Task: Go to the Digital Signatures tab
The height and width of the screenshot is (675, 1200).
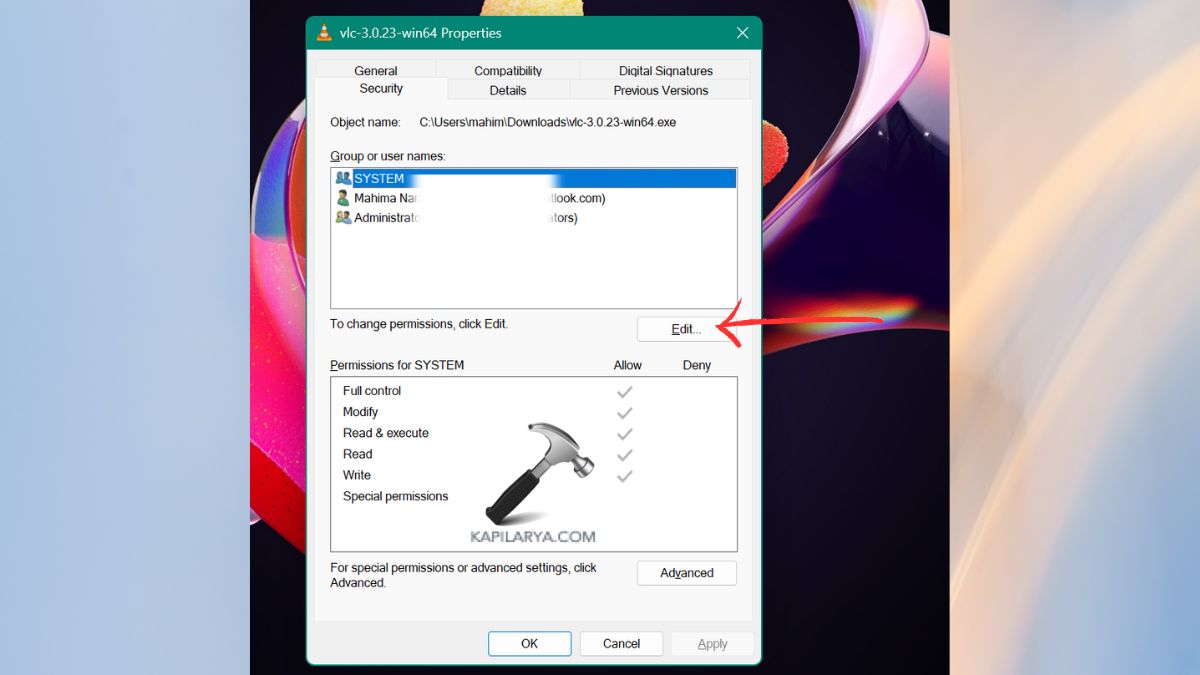Action: coord(665,71)
